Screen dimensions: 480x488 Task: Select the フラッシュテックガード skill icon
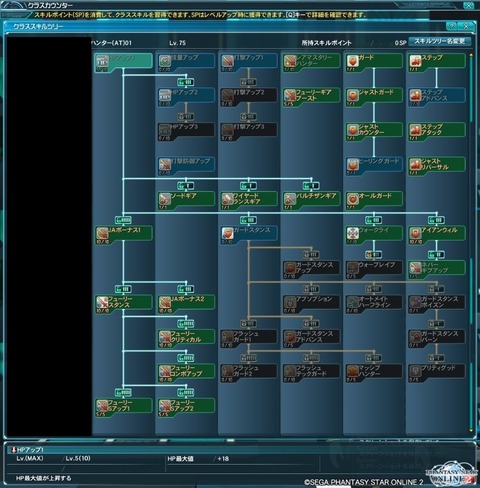(x=290, y=372)
